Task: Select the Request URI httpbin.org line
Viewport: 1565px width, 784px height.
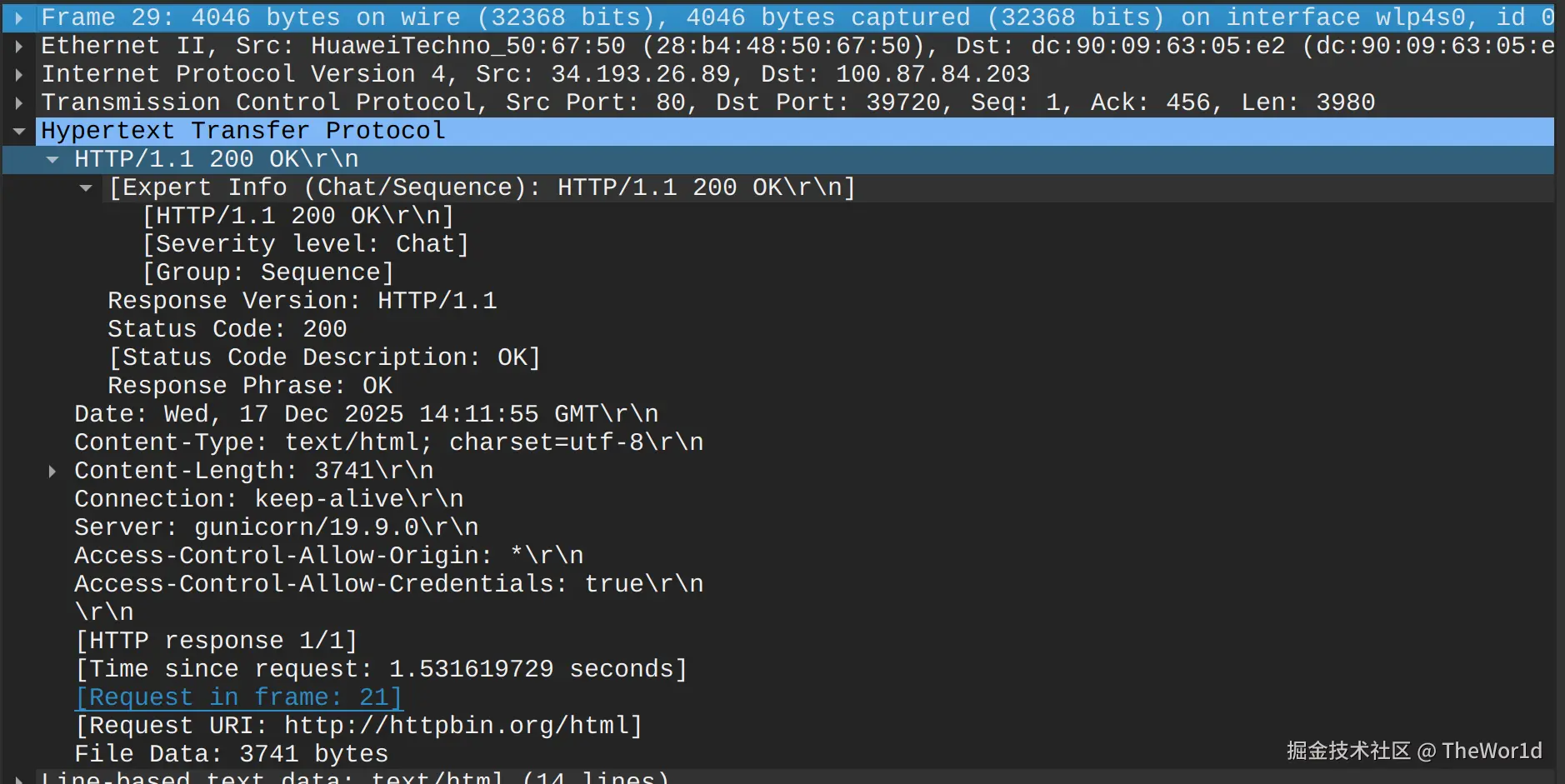Action: (358, 726)
